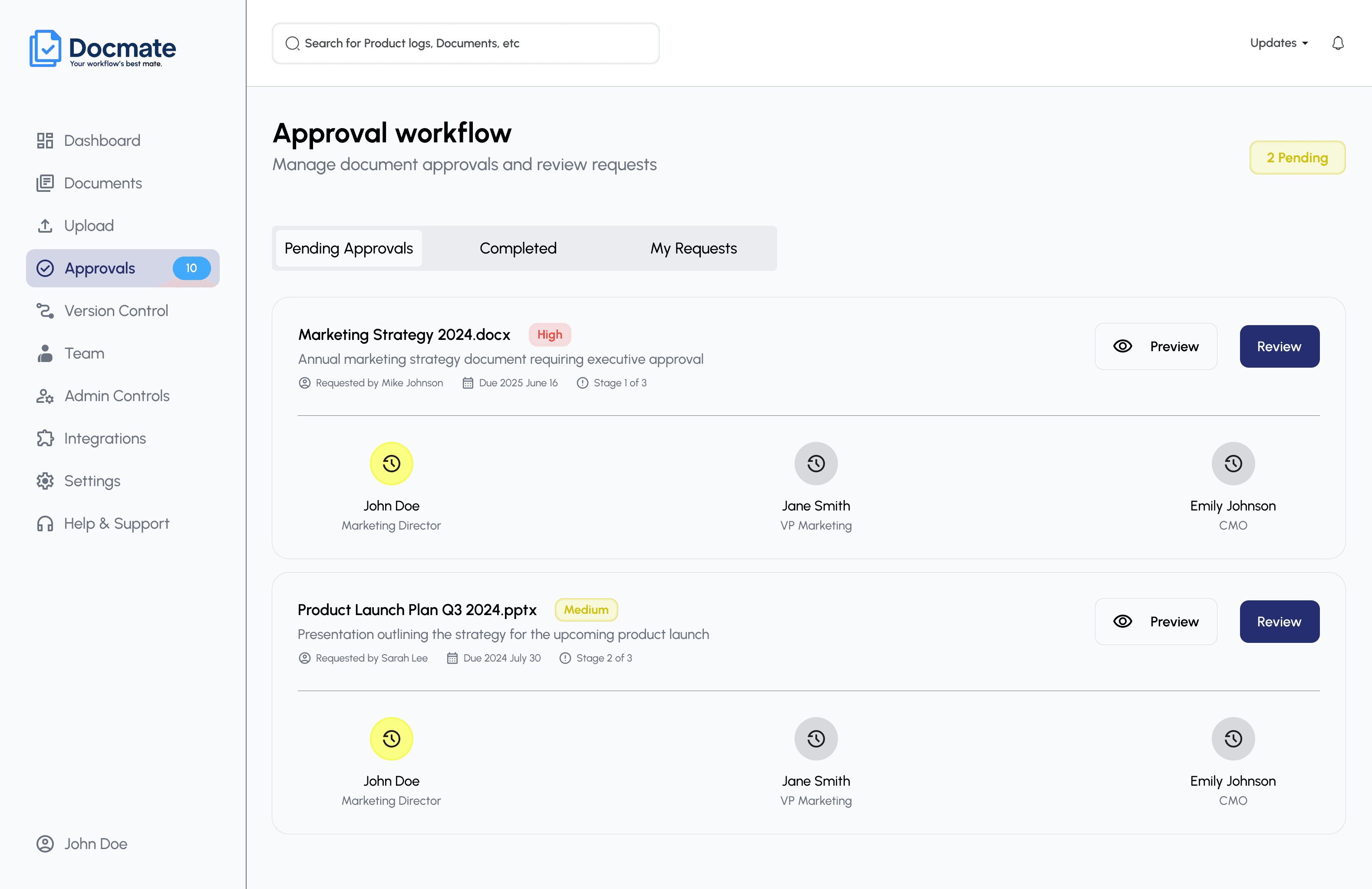This screenshot has height=889, width=1372.
Task: Open the Upload page
Action: pyautogui.click(x=75, y=226)
